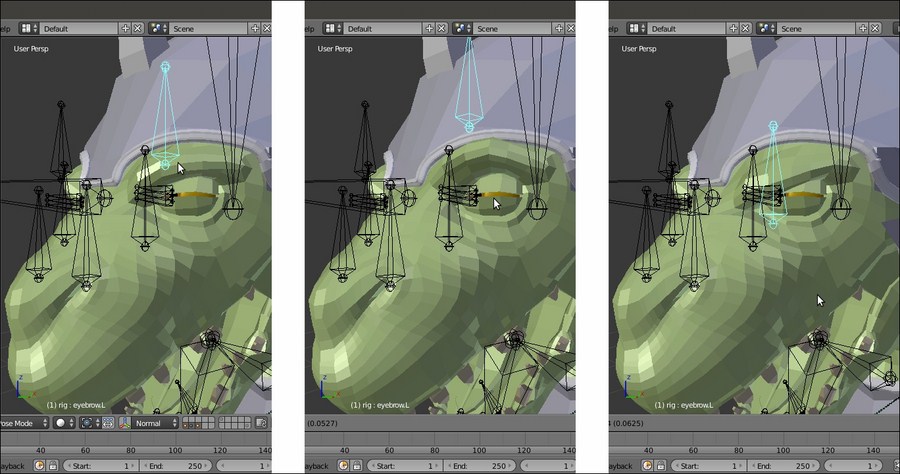900x474 pixels.
Task: Add a new scene in right screenshot
Action: pos(863,28)
